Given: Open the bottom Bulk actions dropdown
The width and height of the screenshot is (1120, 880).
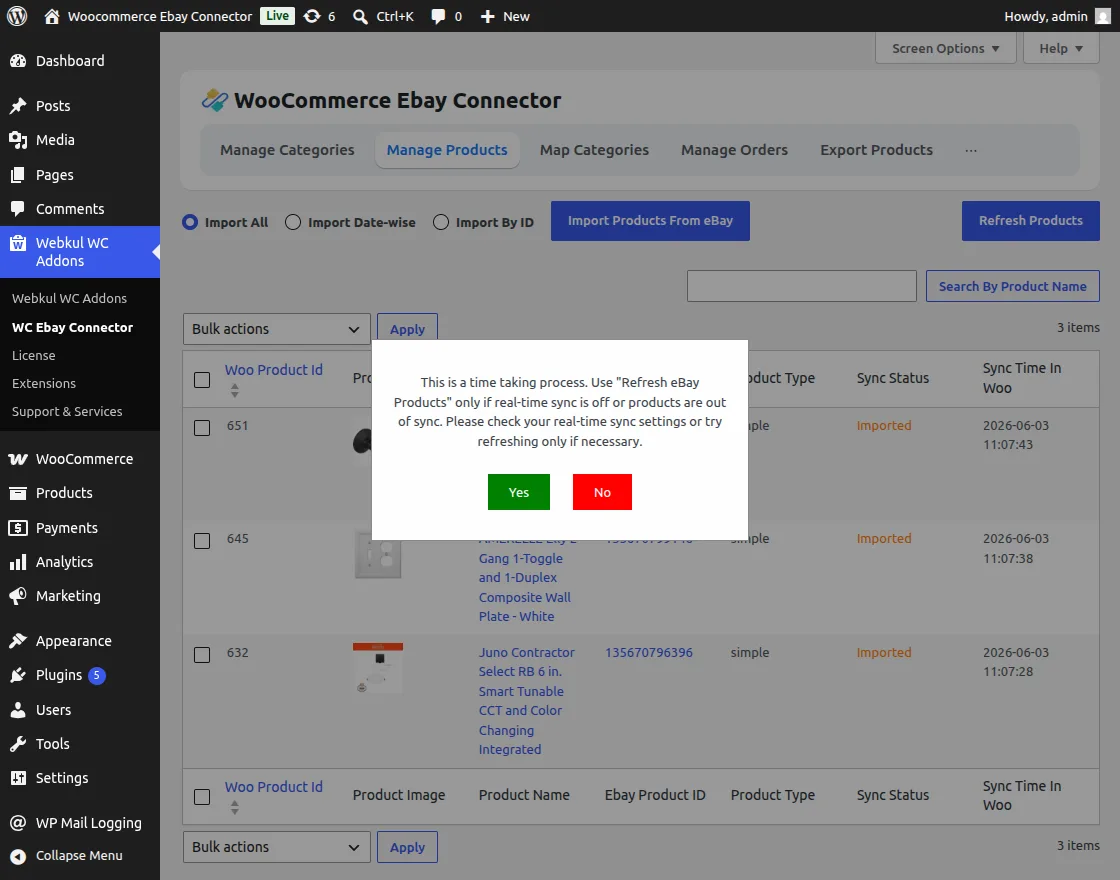Looking at the screenshot, I should coord(276,846).
